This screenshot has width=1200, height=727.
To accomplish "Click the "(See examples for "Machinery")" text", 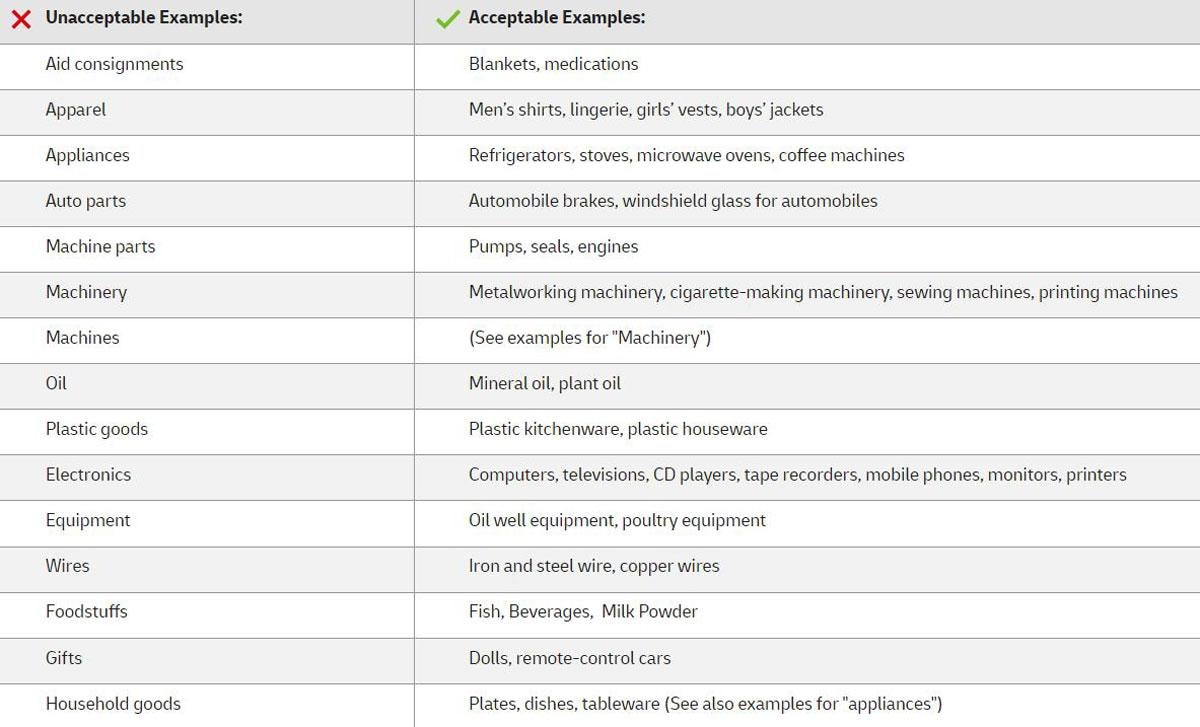I will [x=589, y=338].
